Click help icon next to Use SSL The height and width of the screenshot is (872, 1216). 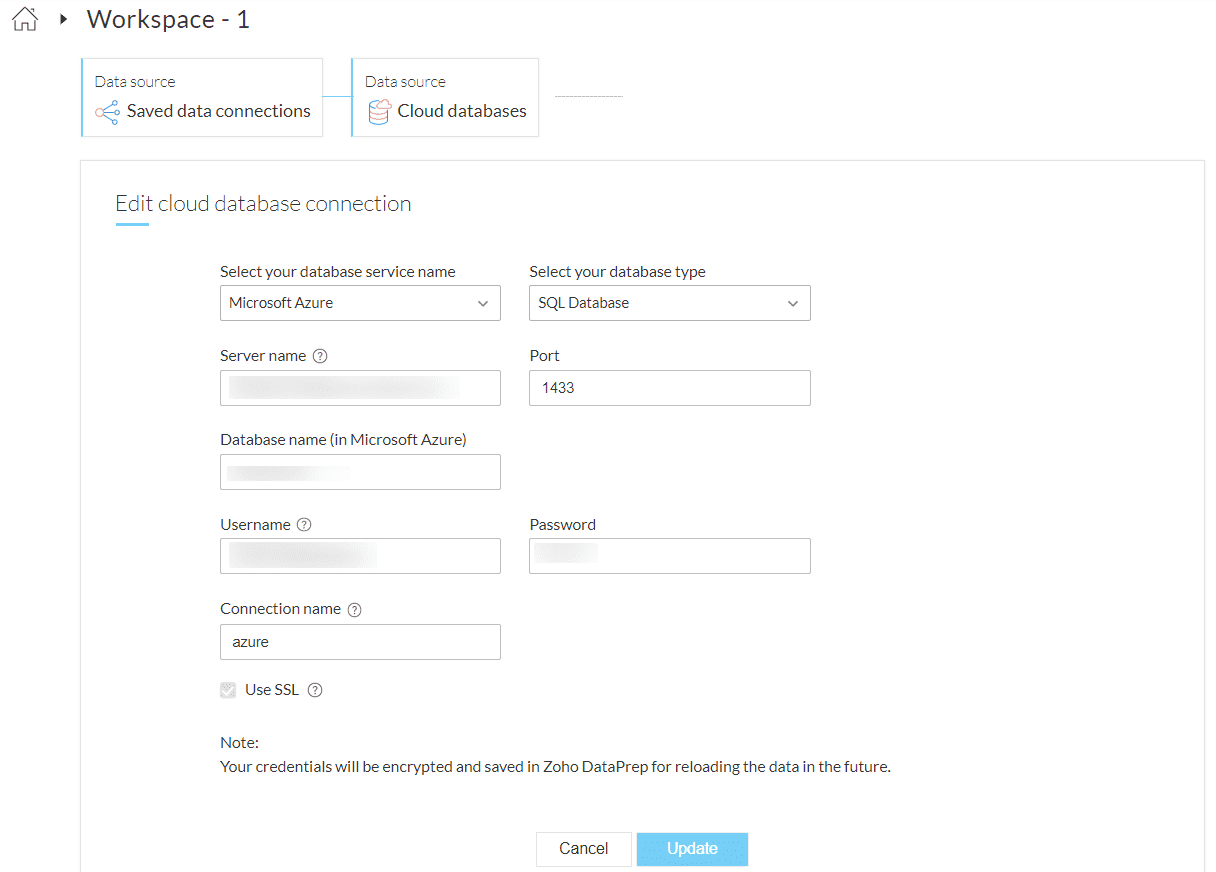tap(315, 690)
